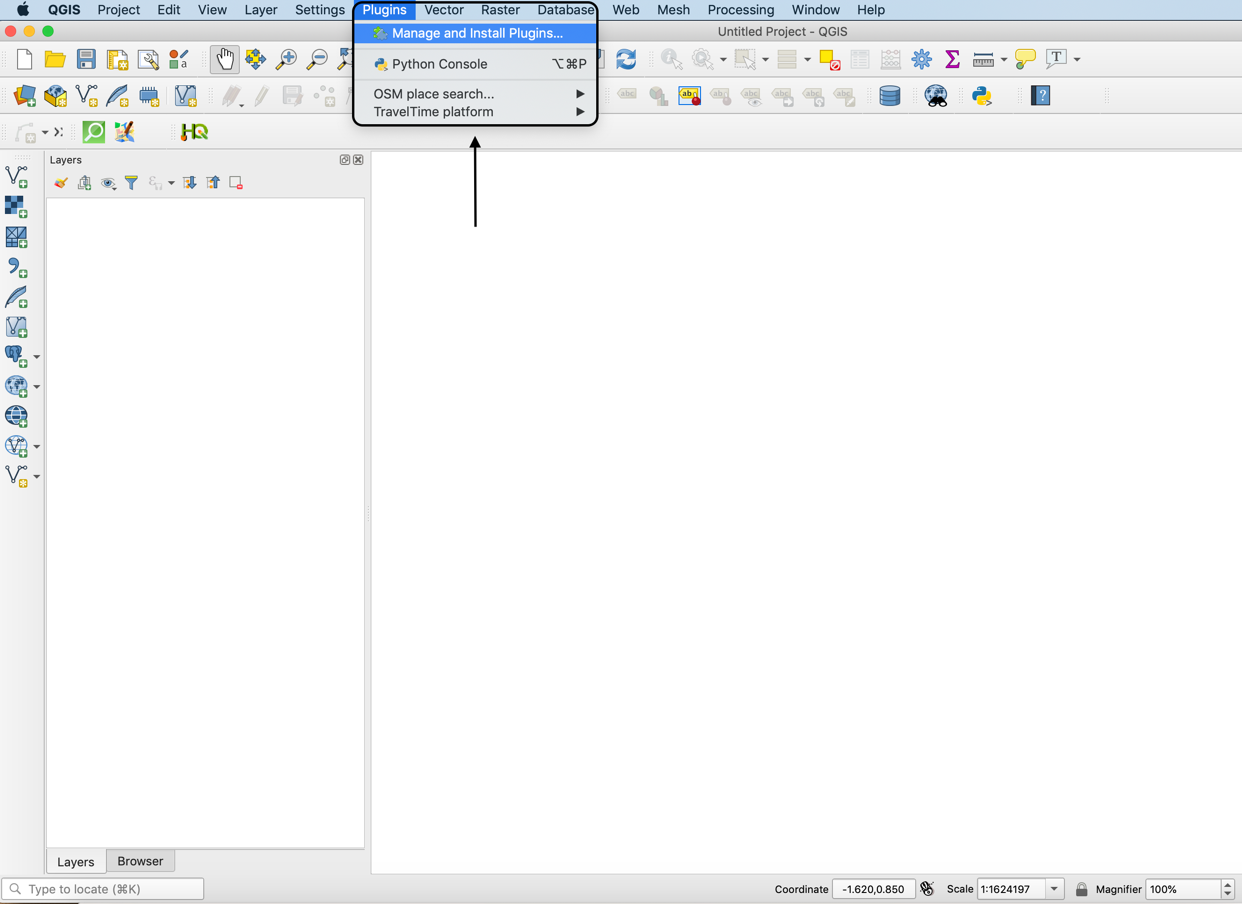Expand Add PostGIS Layers dropdown arrow
1242x904 pixels.
click(x=37, y=357)
